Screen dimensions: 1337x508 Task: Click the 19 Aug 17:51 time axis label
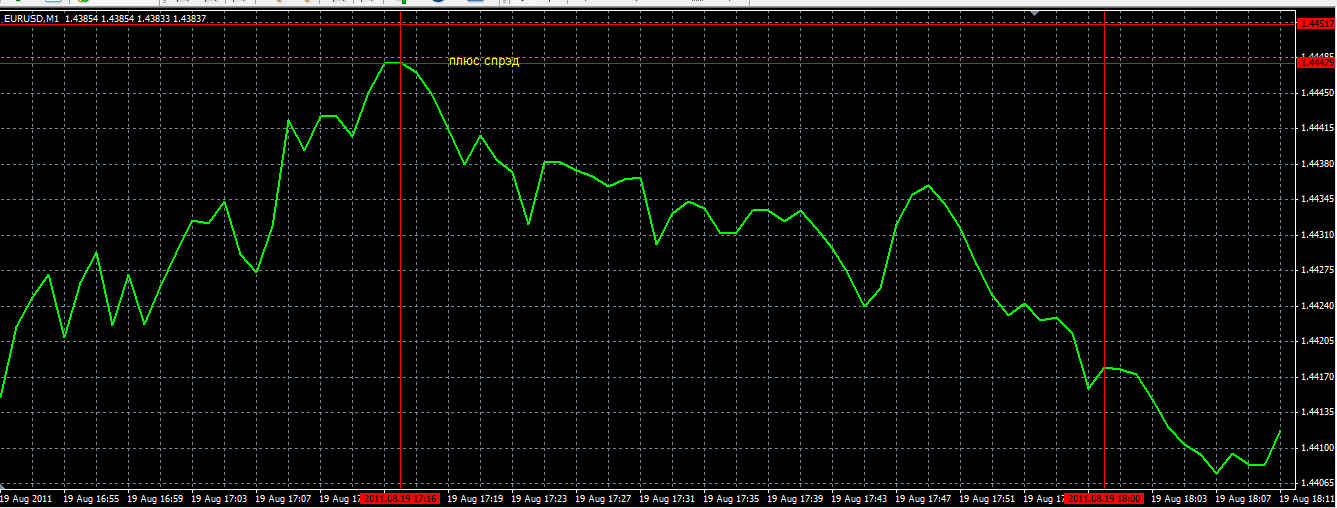[988, 498]
